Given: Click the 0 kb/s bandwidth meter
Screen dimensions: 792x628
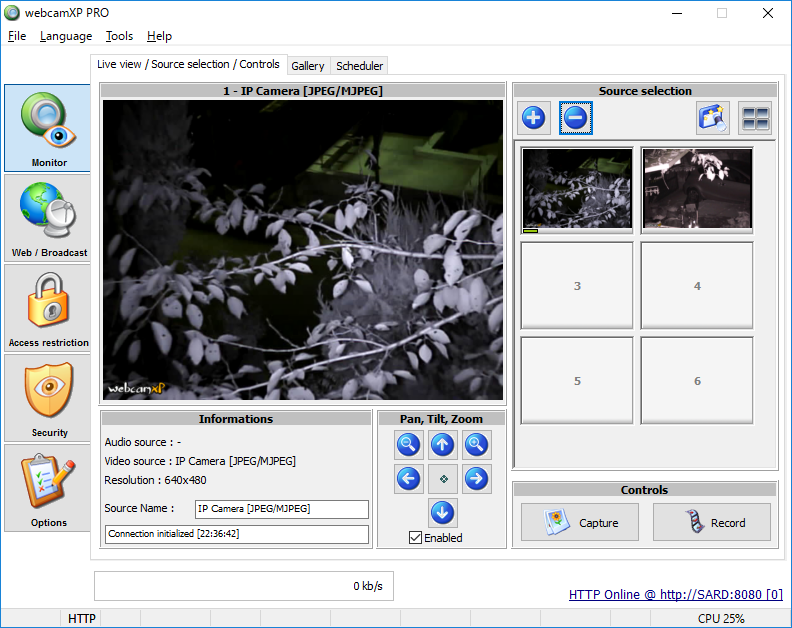Looking at the screenshot, I should click(243, 586).
